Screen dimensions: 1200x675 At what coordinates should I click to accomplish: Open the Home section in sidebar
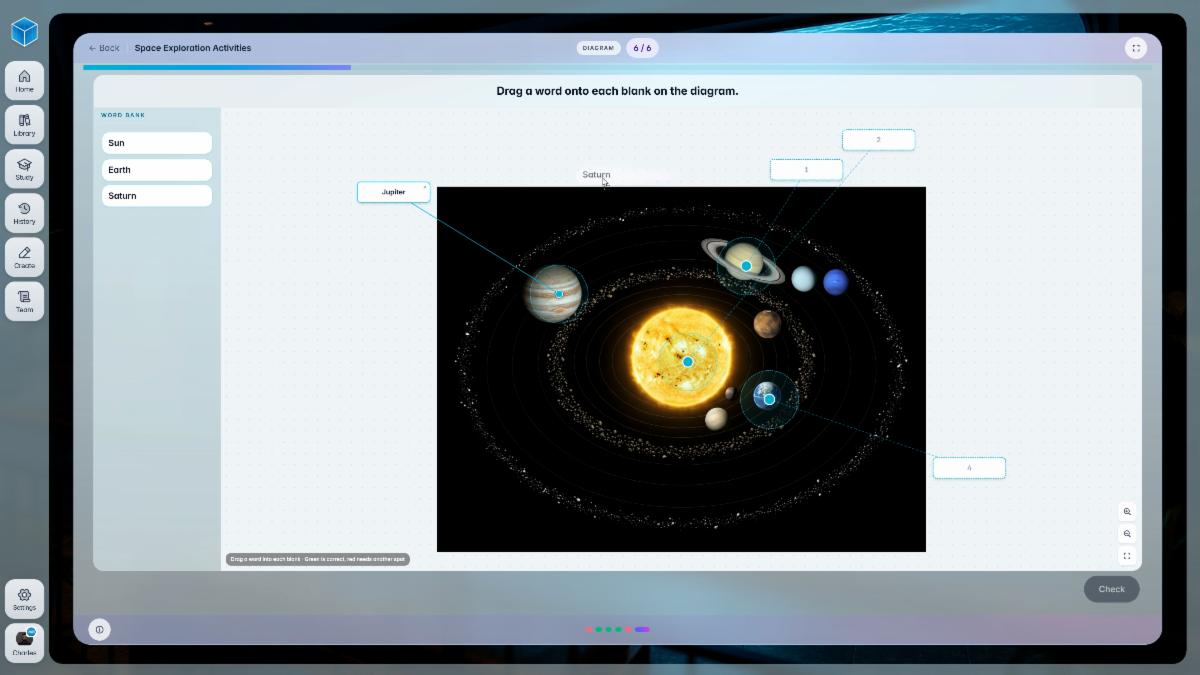(x=24, y=80)
